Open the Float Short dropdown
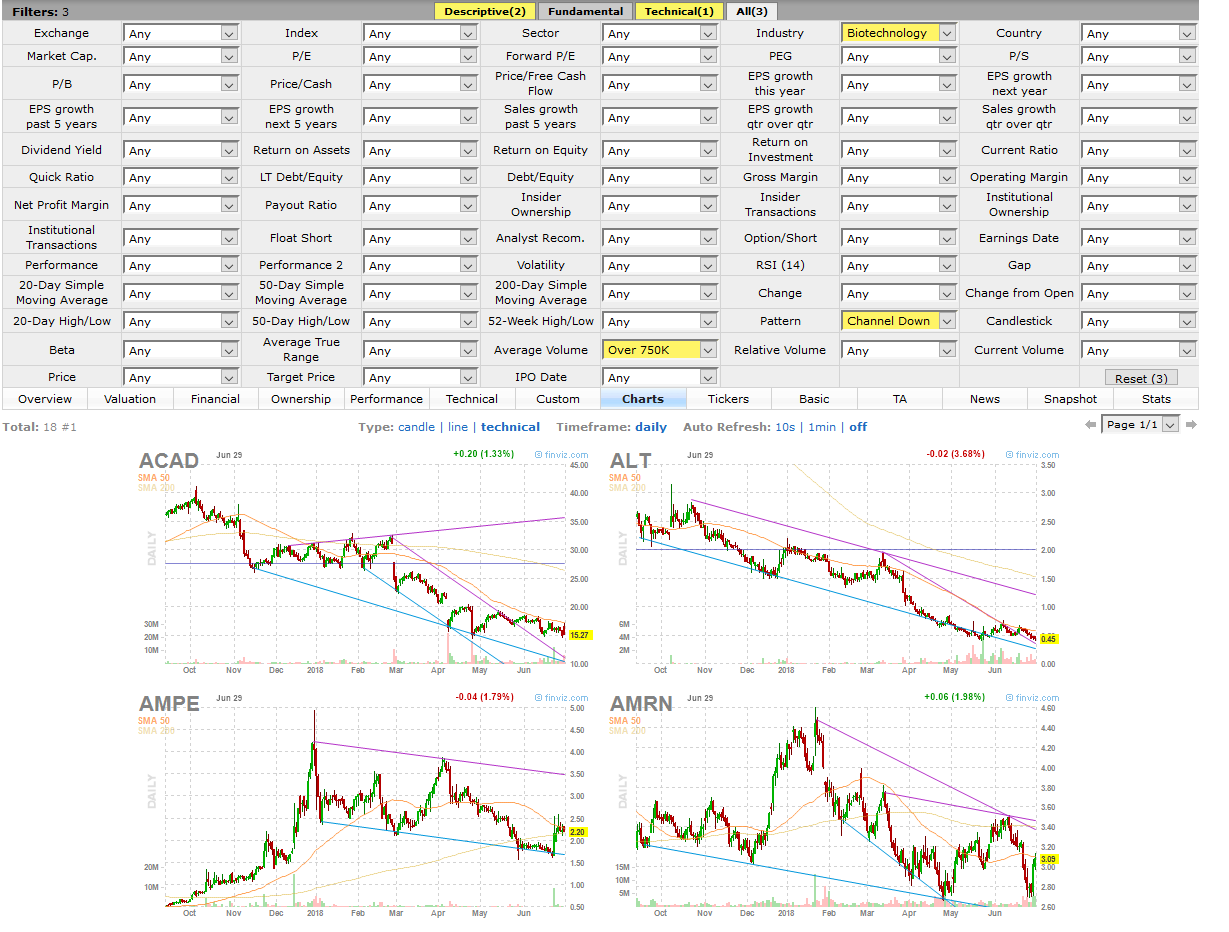 pos(420,238)
